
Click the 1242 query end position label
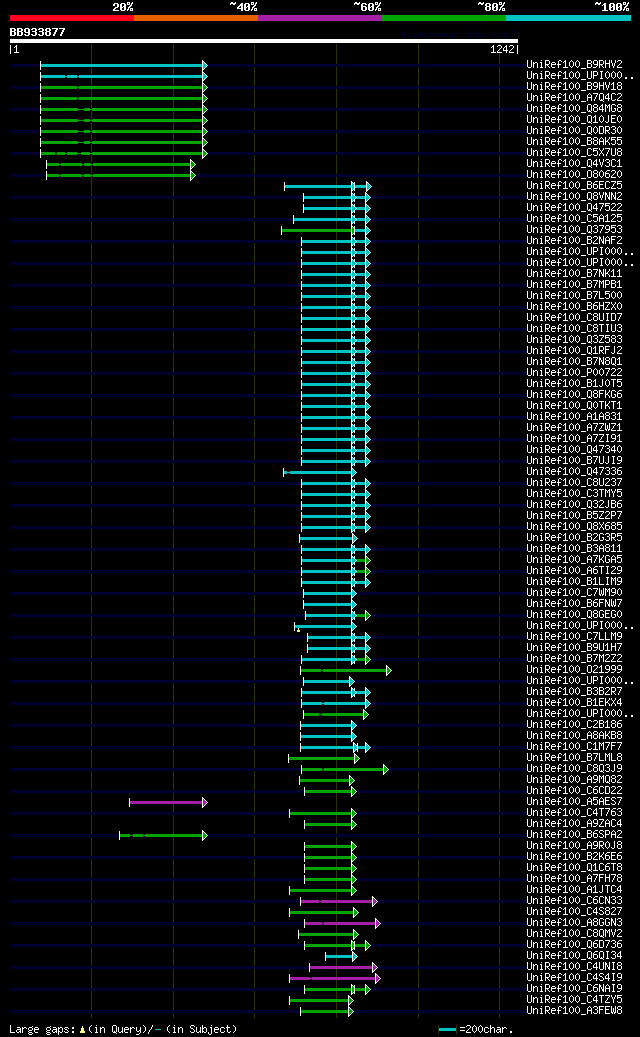tap(502, 49)
